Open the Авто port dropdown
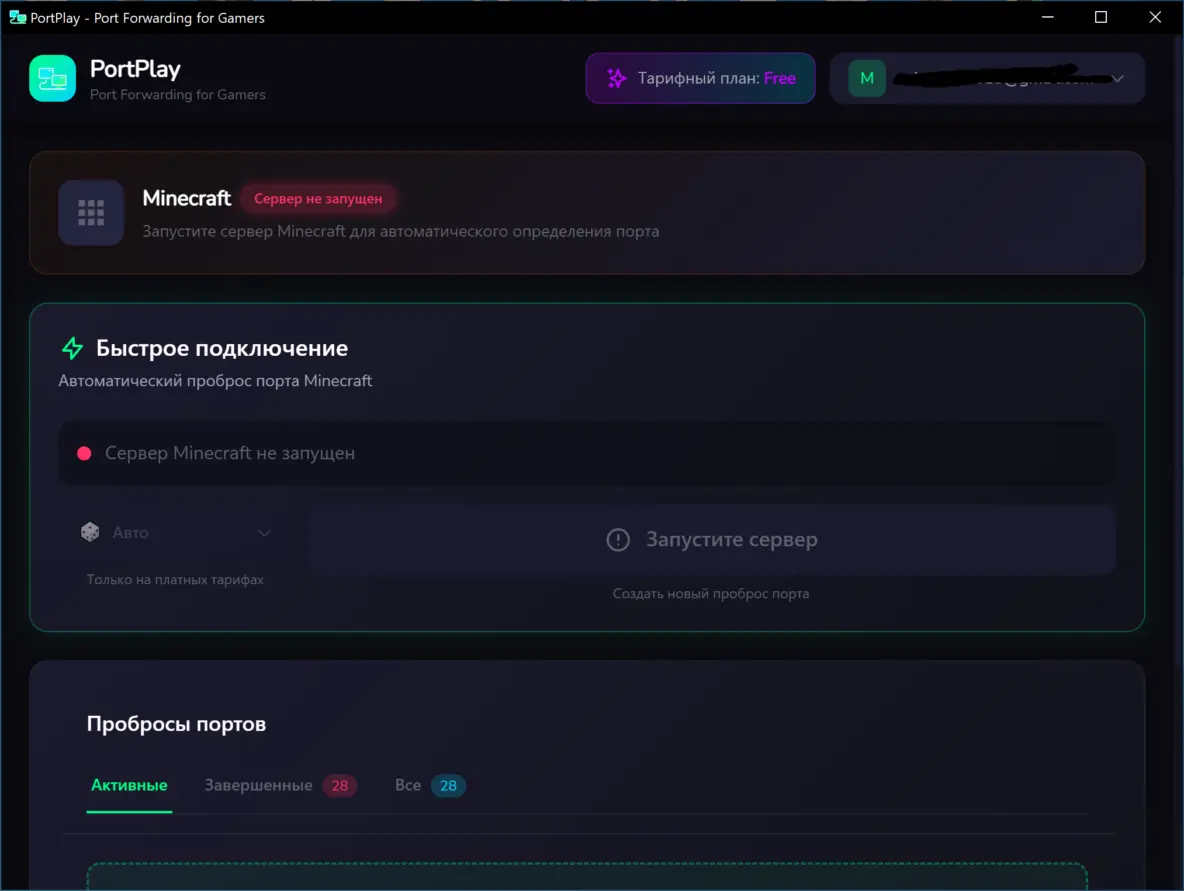 click(x=176, y=533)
